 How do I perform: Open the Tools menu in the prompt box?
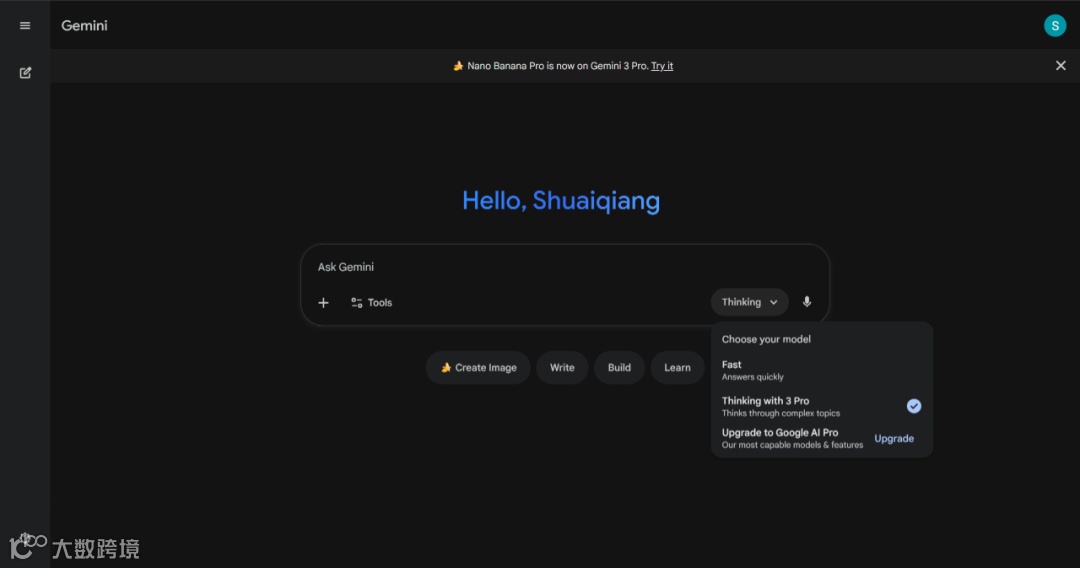[371, 302]
